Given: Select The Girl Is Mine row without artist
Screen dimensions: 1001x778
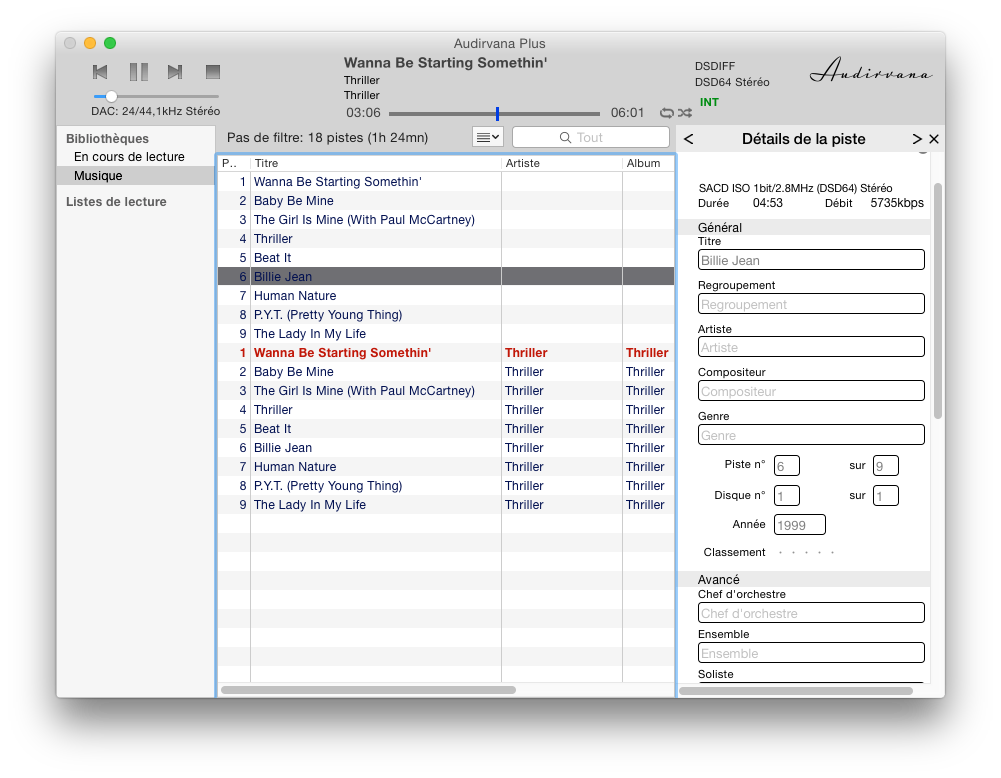Looking at the screenshot, I should (446, 220).
